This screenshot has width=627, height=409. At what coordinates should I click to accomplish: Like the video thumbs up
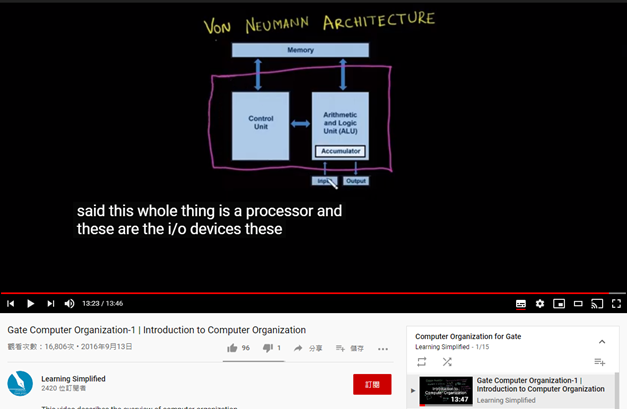[232, 348]
